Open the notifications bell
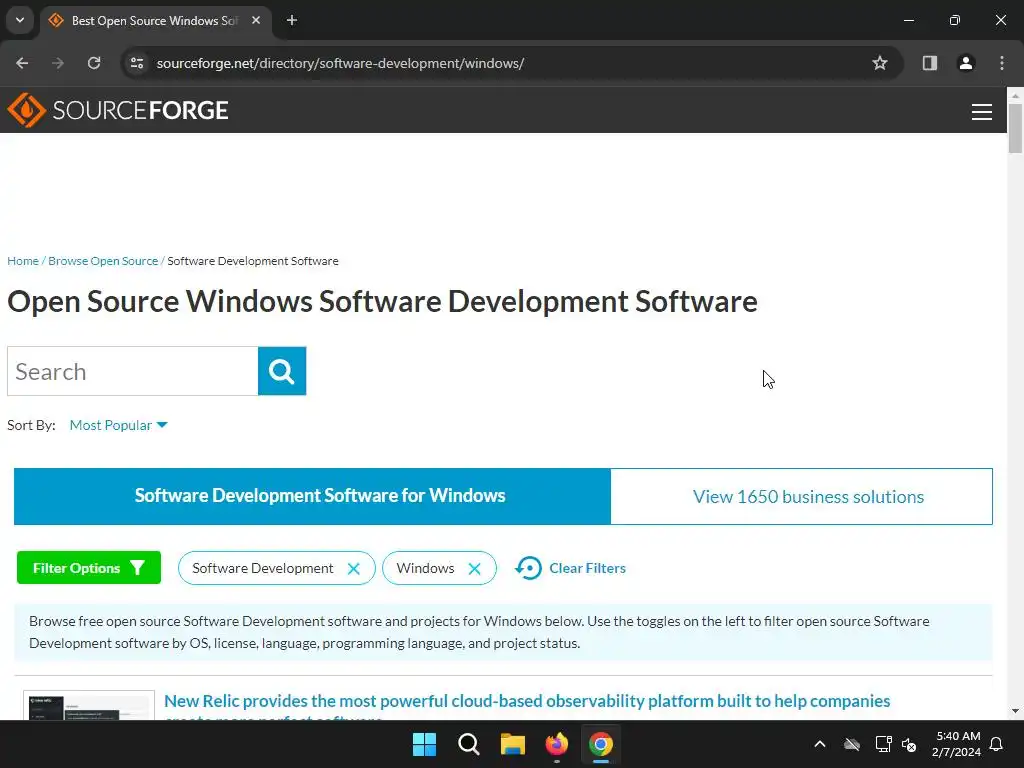 point(997,744)
